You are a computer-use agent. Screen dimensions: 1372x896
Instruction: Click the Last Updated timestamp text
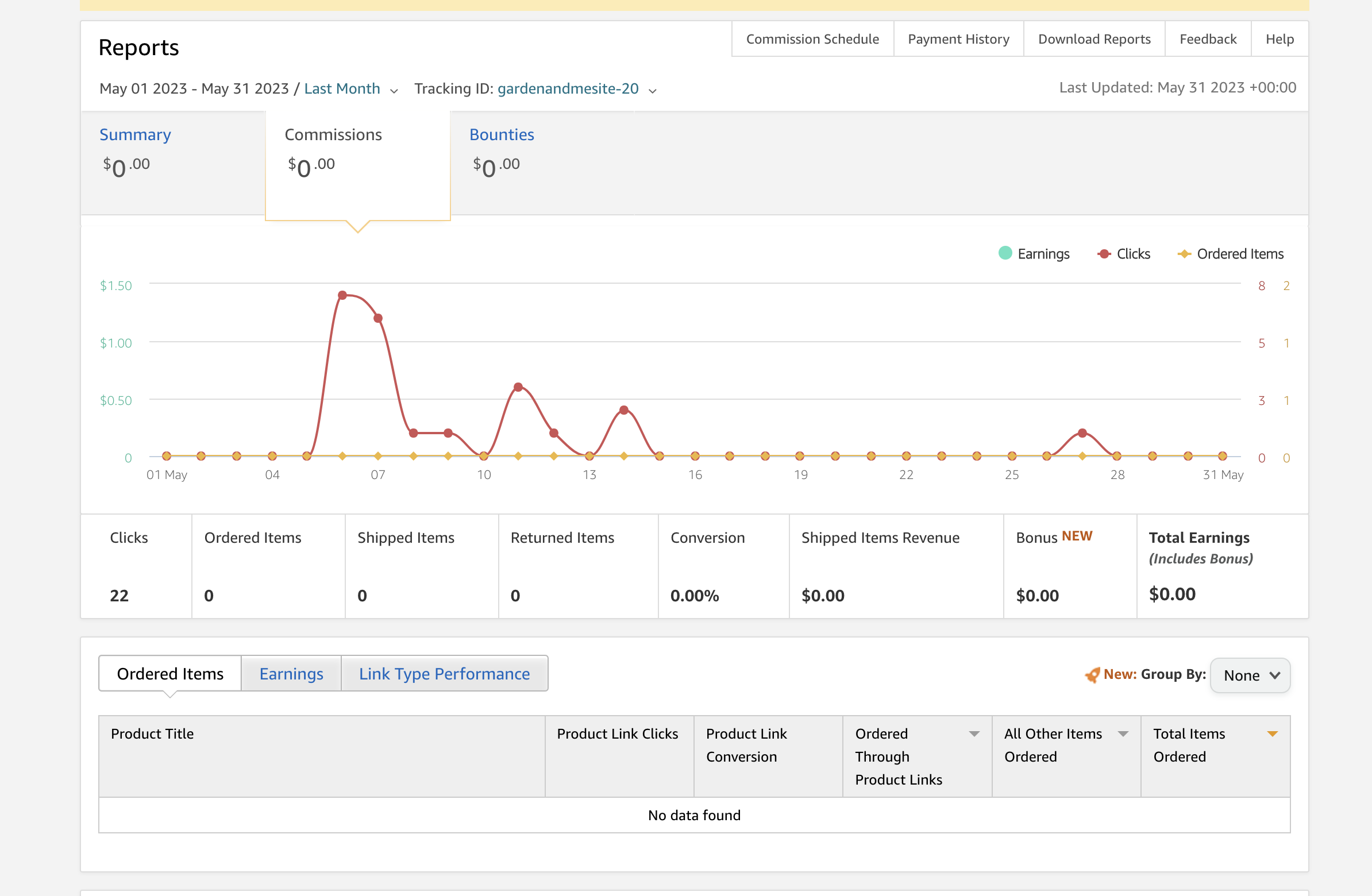(1178, 87)
